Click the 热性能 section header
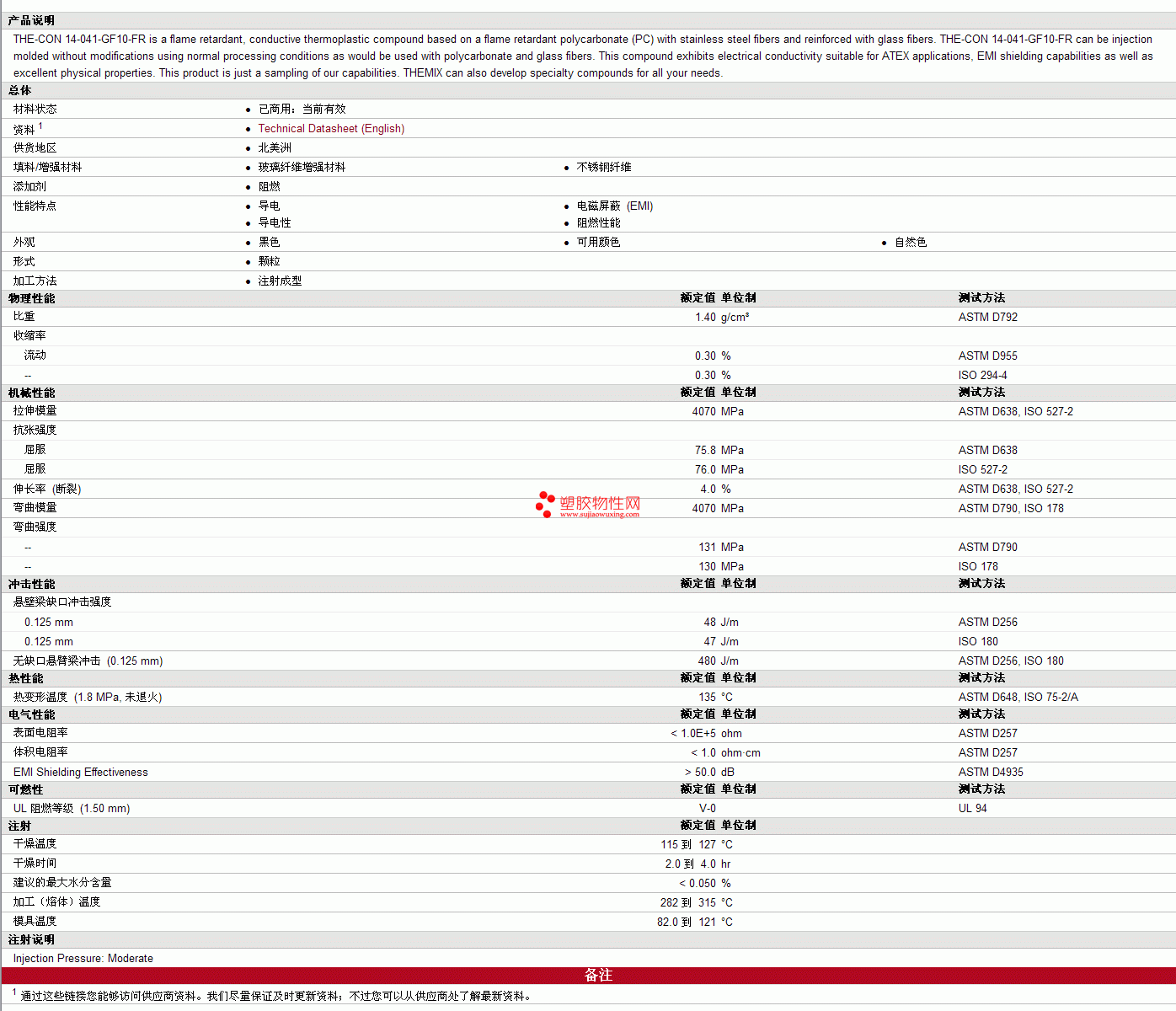Screen dimensions: 1176x1011 point(25,678)
